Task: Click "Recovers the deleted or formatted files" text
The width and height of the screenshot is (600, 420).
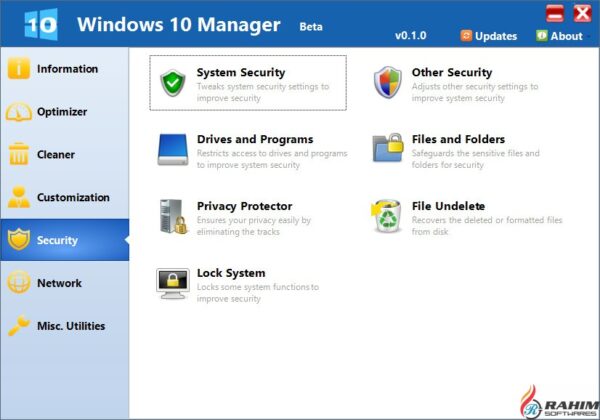Action: pyautogui.click(x=487, y=226)
